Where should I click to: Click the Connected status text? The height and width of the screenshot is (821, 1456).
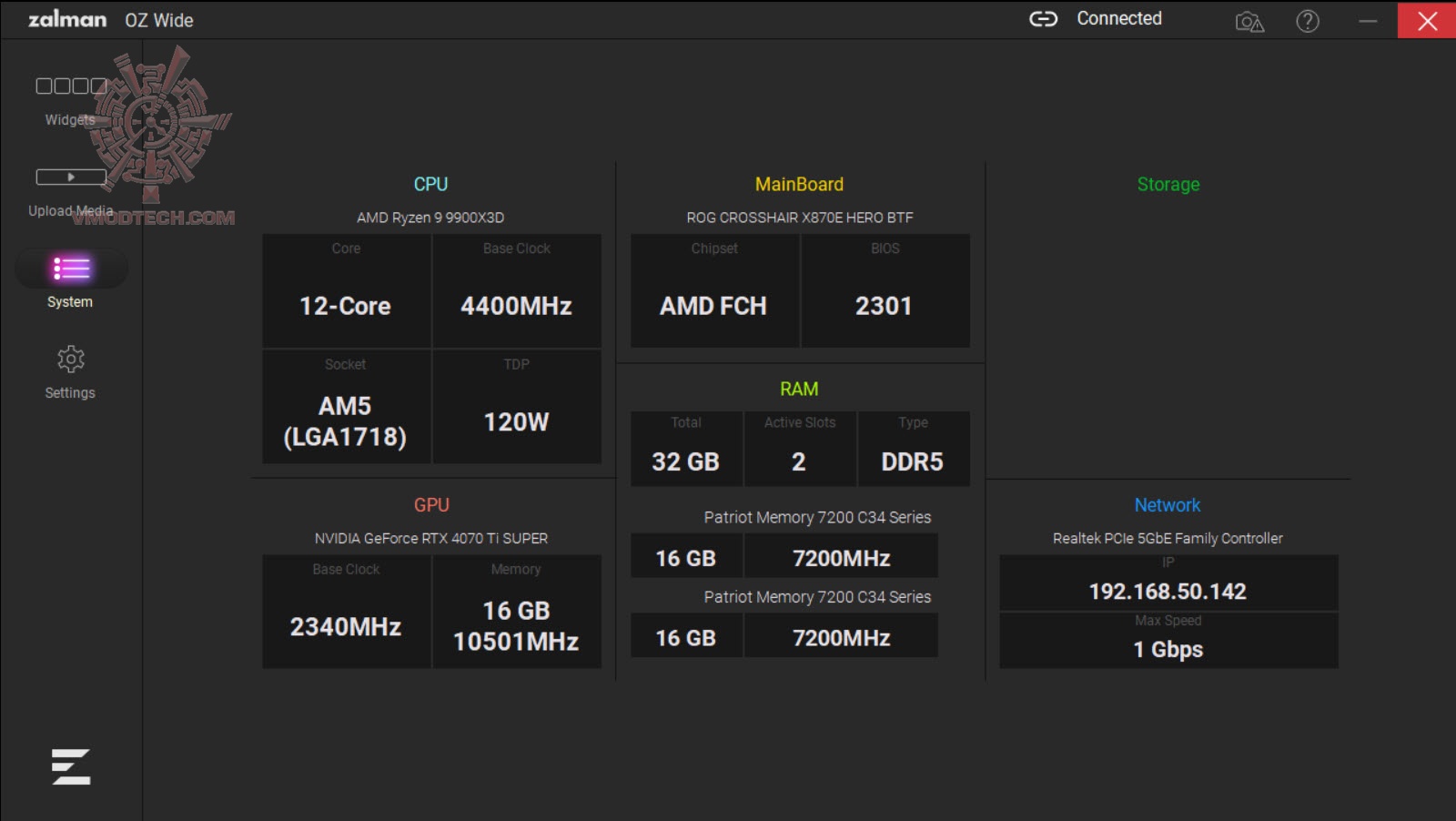(1119, 18)
